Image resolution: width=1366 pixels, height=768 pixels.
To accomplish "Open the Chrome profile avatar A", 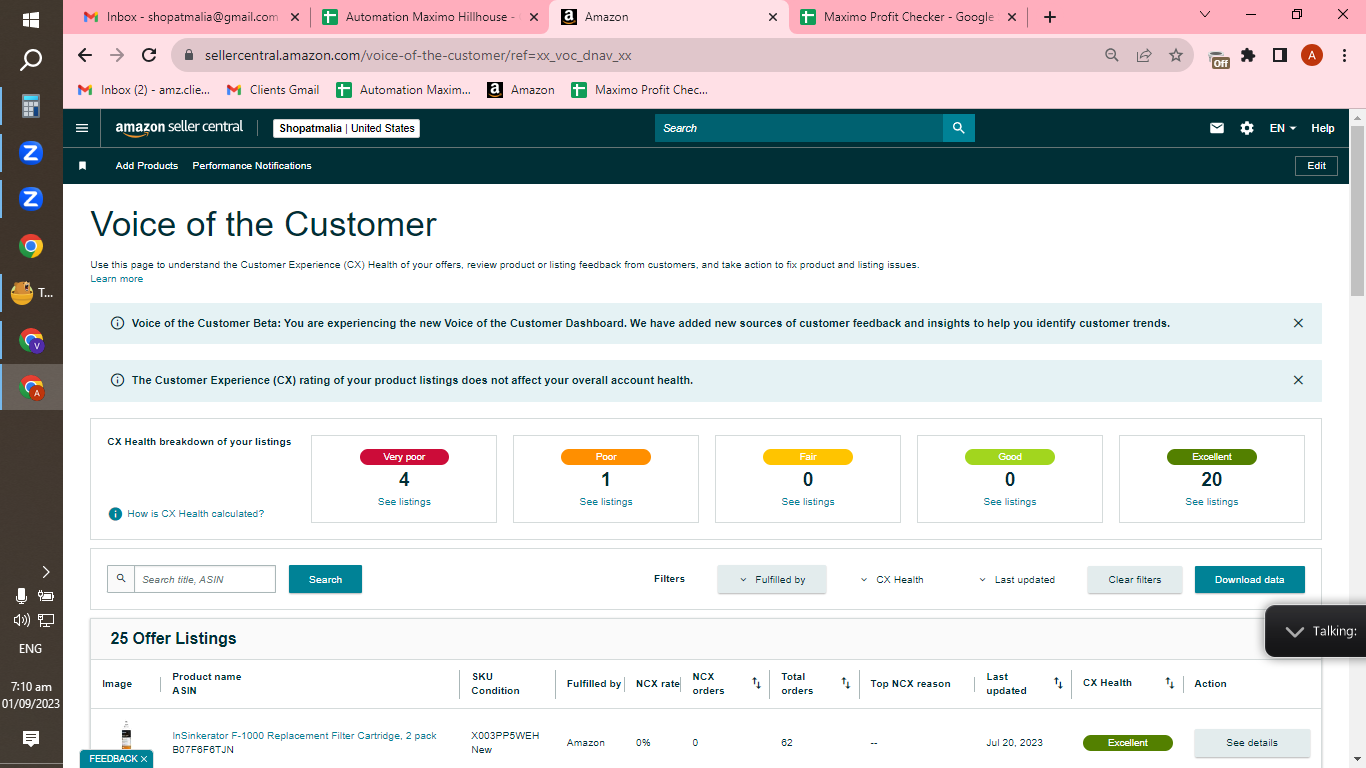I will pos(1312,55).
